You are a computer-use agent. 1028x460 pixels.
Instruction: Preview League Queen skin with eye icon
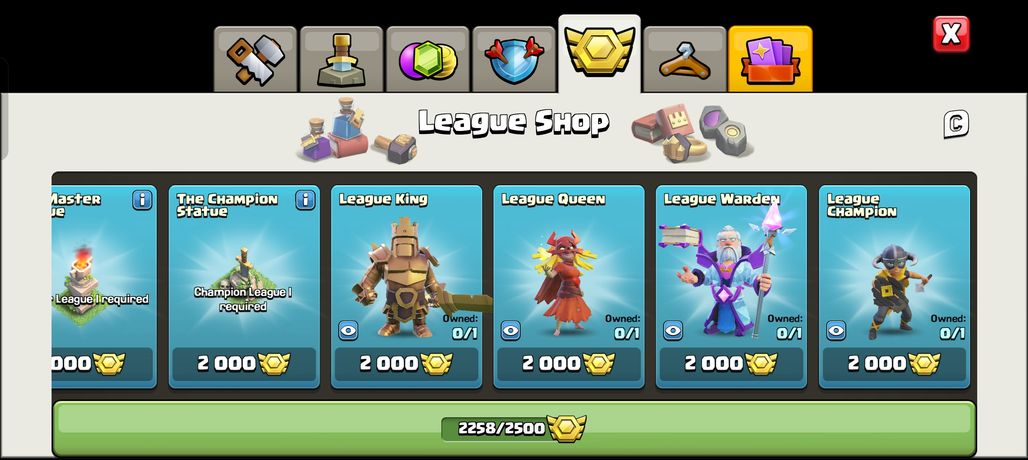511,330
